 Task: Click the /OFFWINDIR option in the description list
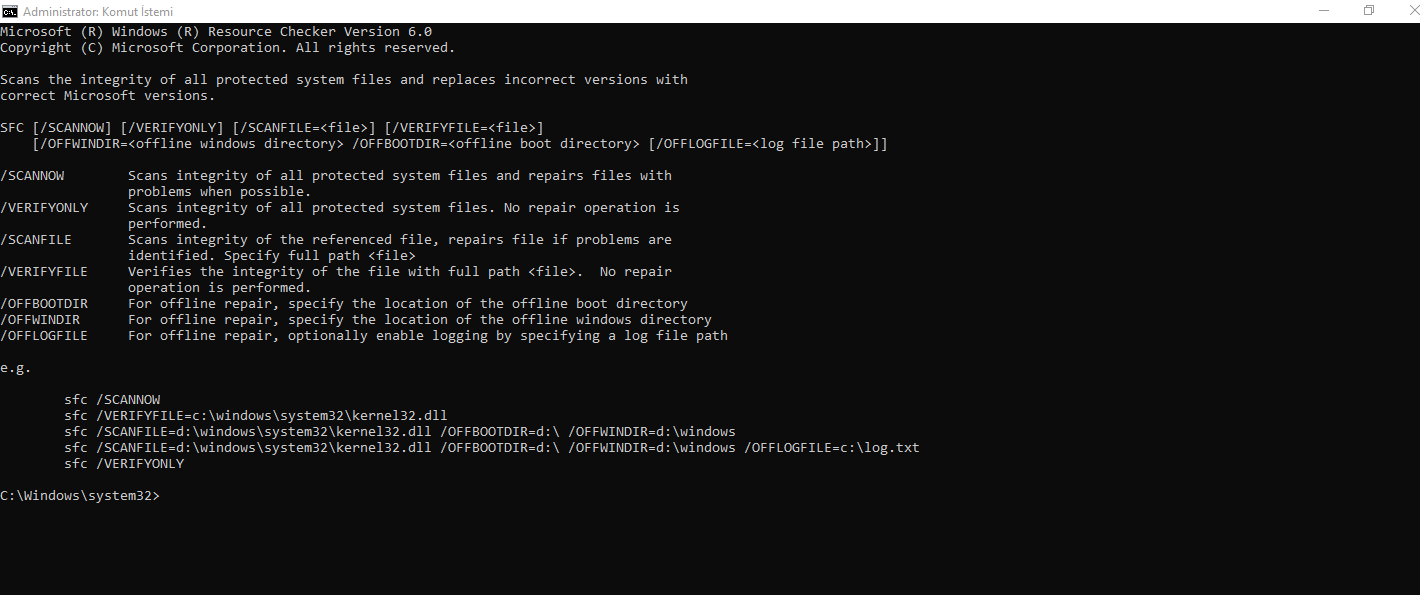pyautogui.click(x=40, y=320)
